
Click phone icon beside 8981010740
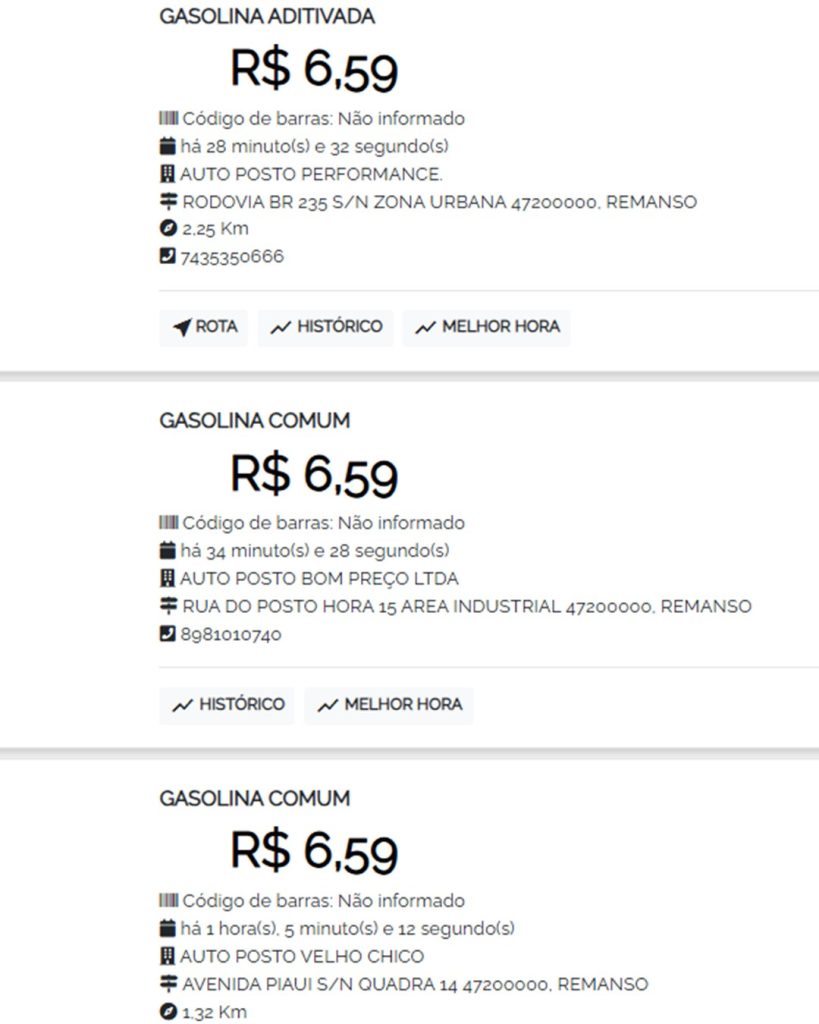click(x=168, y=634)
